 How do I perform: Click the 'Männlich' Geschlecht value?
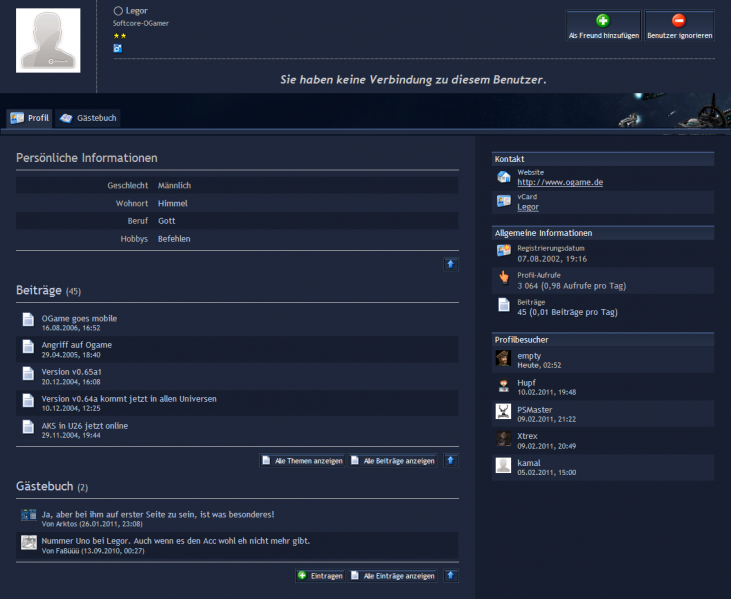174,186
